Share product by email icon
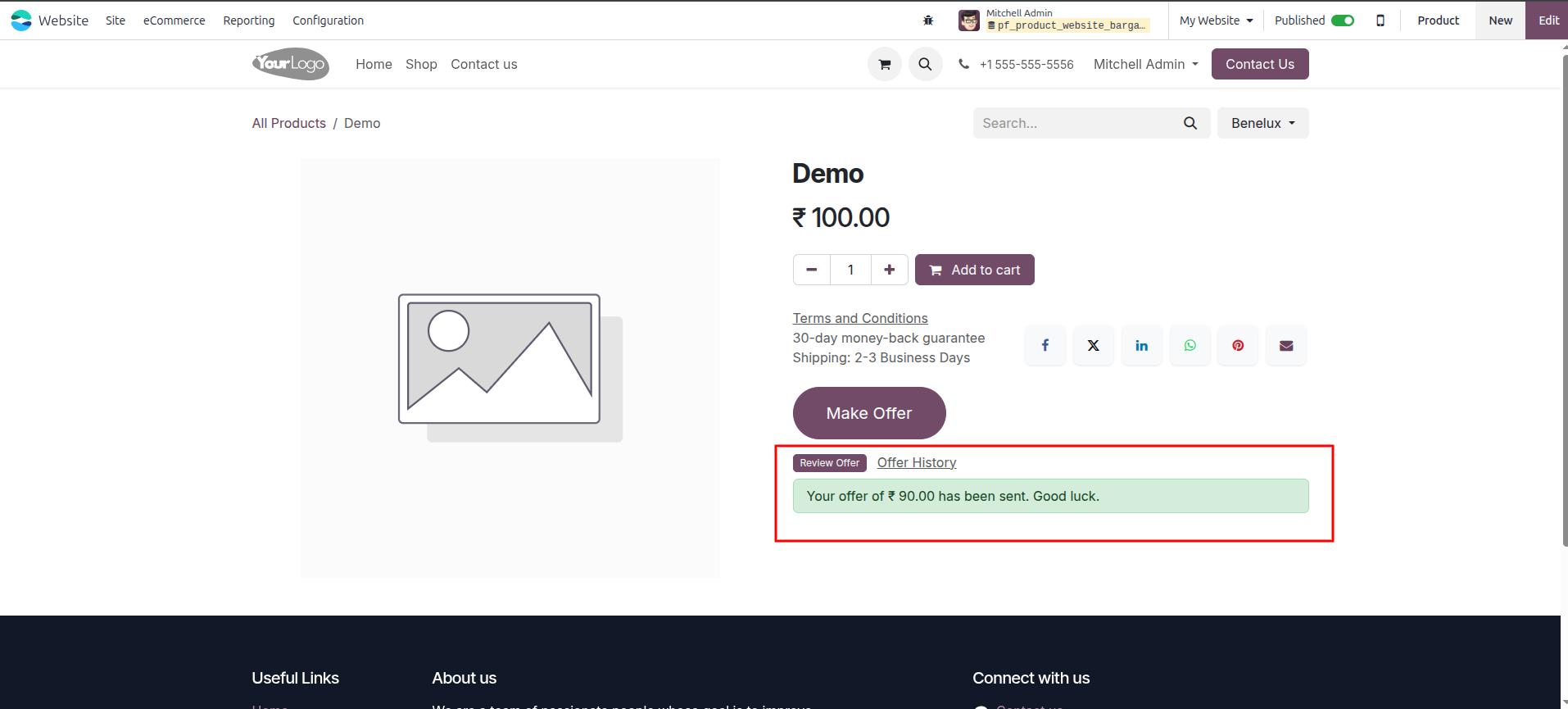This screenshot has width=1568, height=709. click(1286, 345)
